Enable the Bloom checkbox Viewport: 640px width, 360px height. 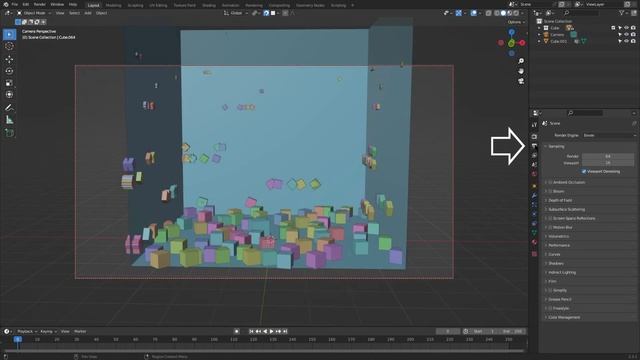coord(550,191)
